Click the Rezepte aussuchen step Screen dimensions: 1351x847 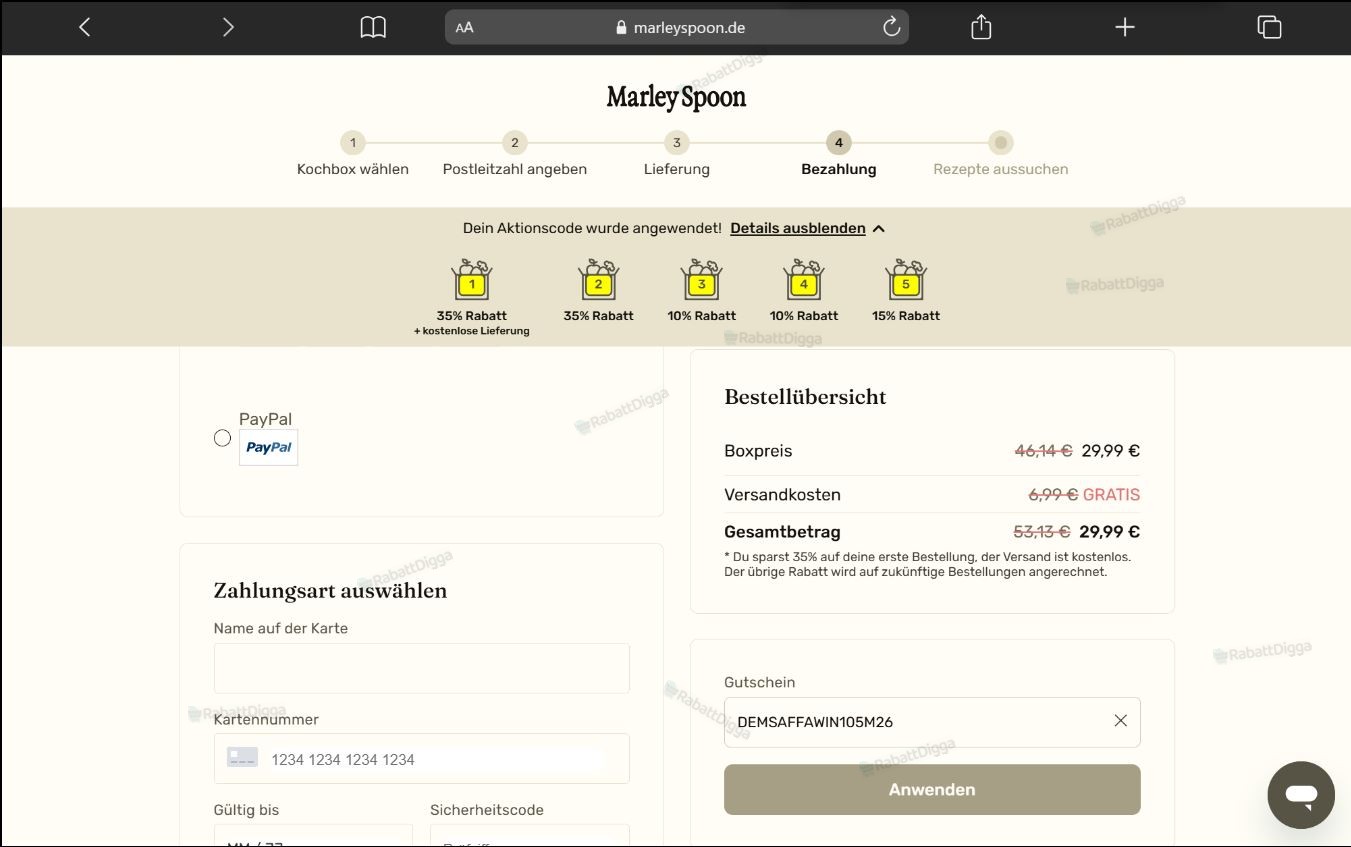(x=1001, y=155)
